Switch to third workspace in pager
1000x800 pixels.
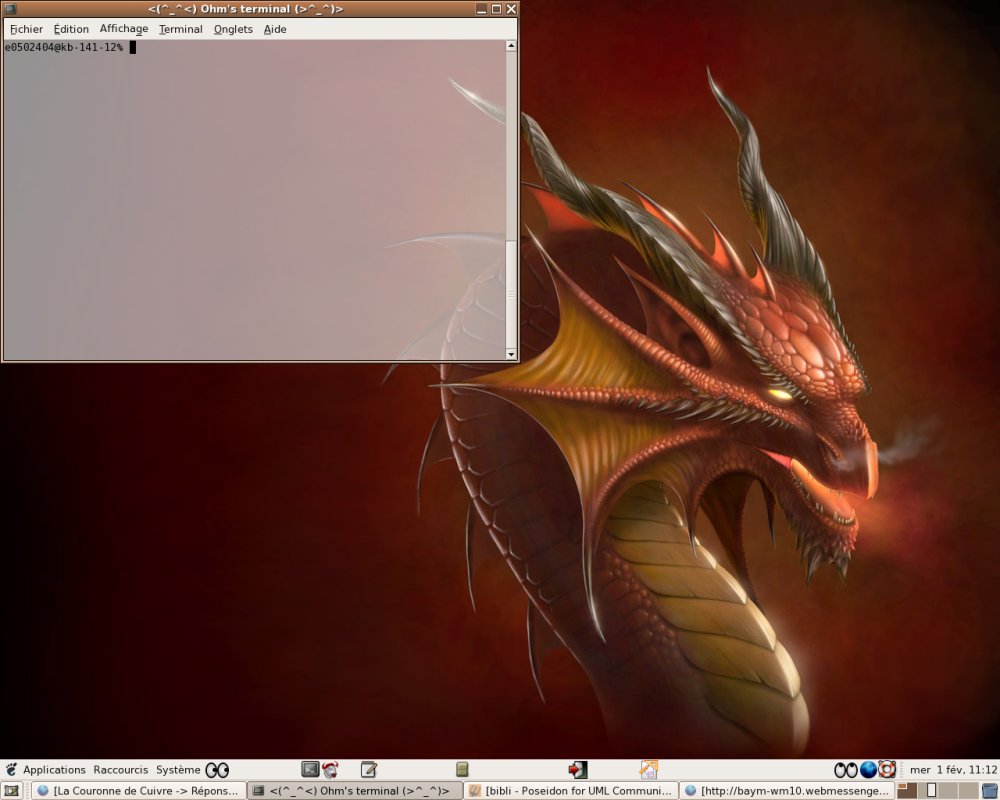[x=948, y=791]
